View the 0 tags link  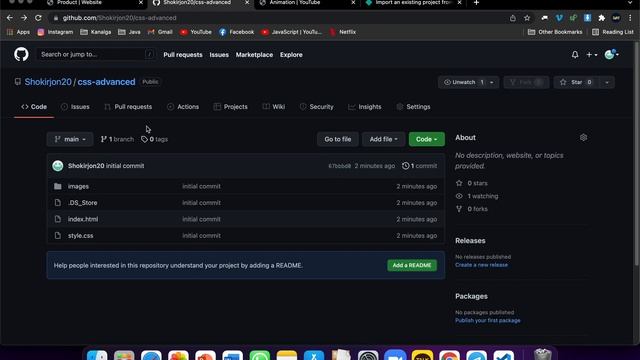point(154,139)
